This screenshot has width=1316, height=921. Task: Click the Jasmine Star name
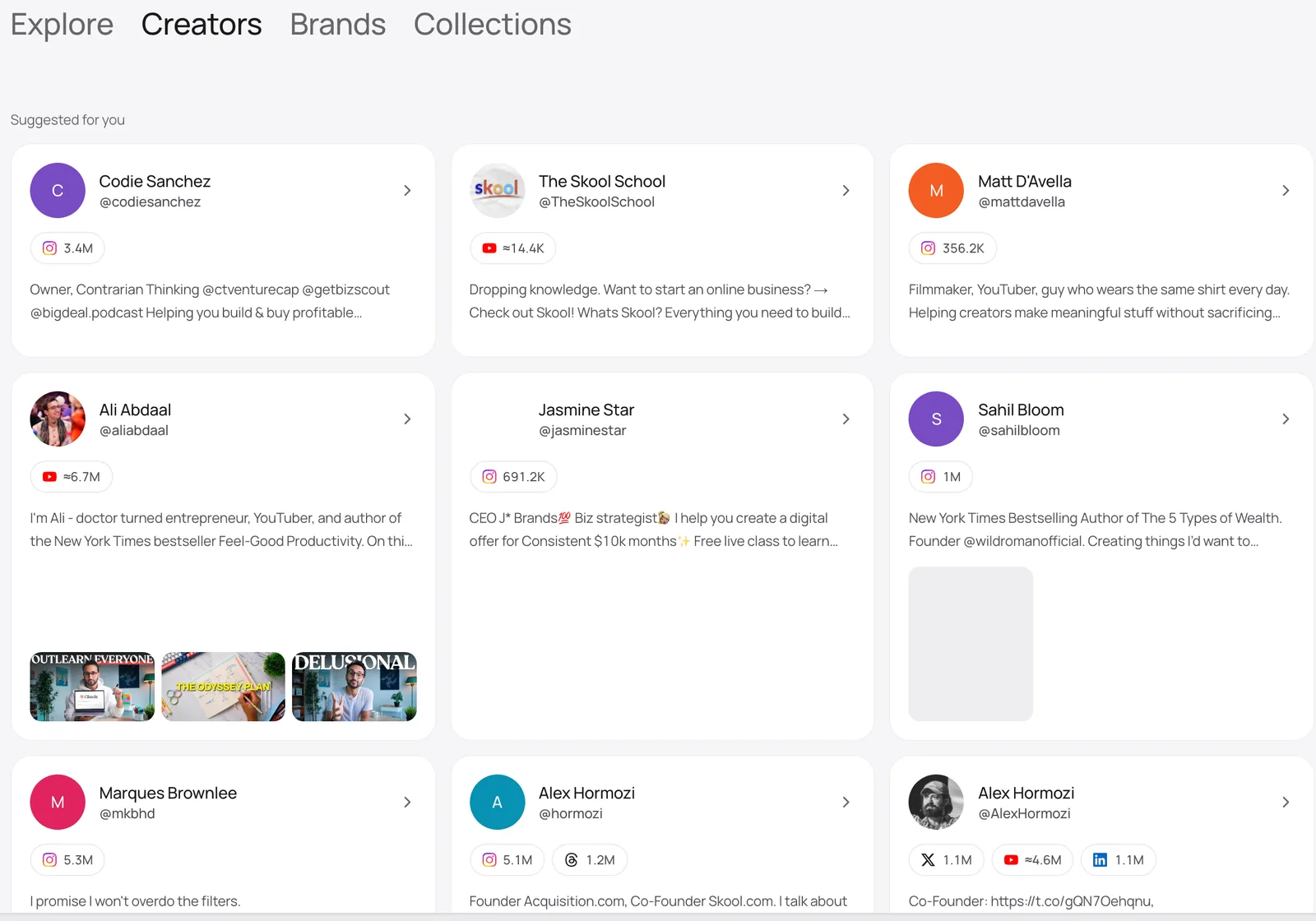point(586,410)
